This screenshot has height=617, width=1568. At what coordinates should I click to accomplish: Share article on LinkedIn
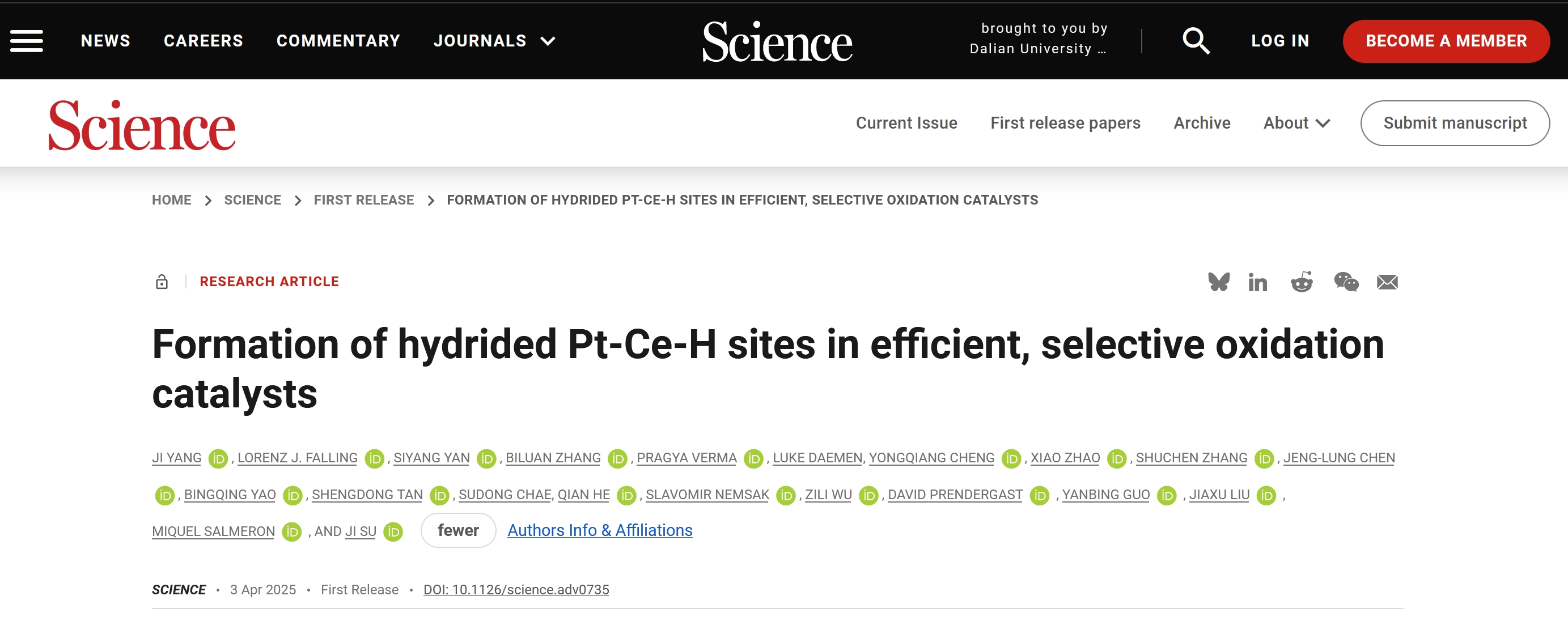[x=1257, y=282]
